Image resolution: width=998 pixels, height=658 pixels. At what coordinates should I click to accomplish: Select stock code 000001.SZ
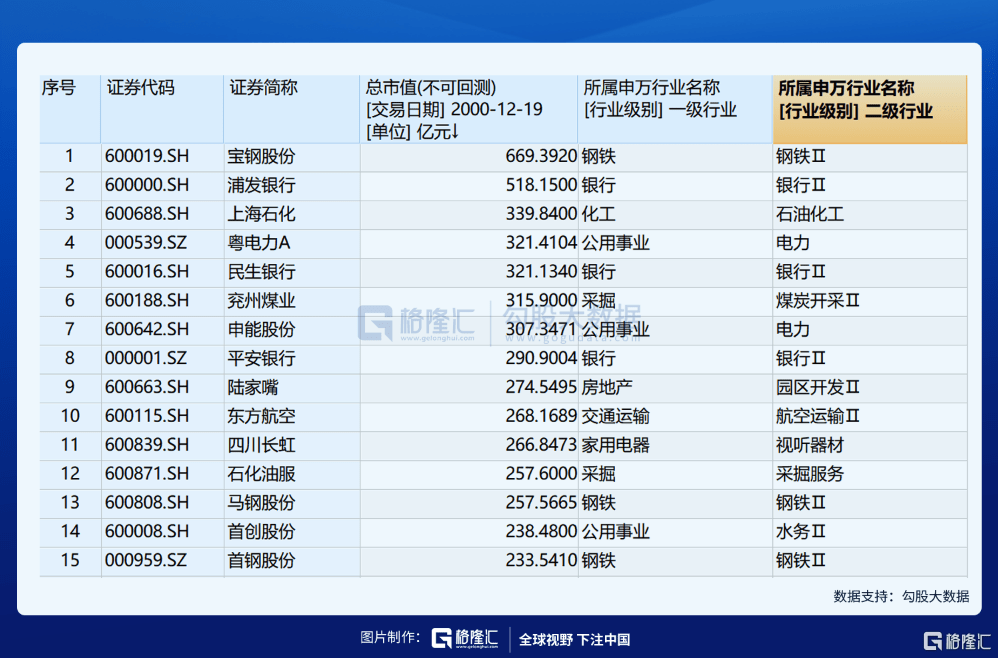point(146,358)
